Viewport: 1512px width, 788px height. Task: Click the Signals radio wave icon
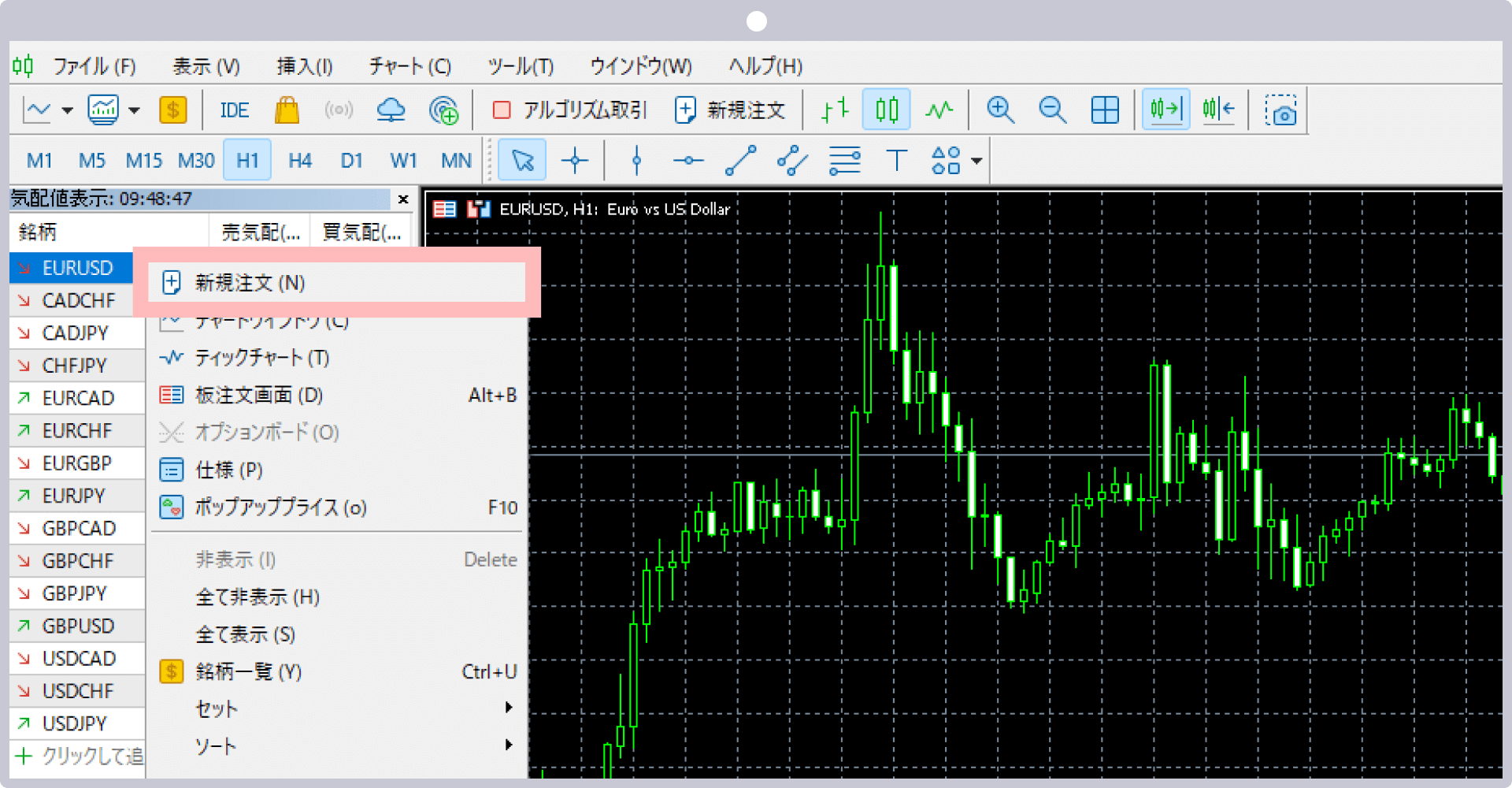[339, 110]
